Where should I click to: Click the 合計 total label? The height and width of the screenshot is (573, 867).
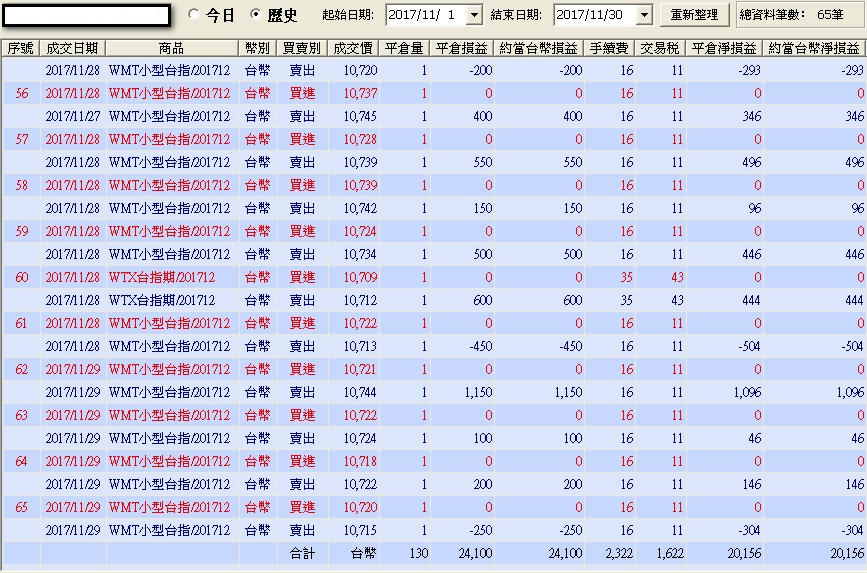pos(302,553)
